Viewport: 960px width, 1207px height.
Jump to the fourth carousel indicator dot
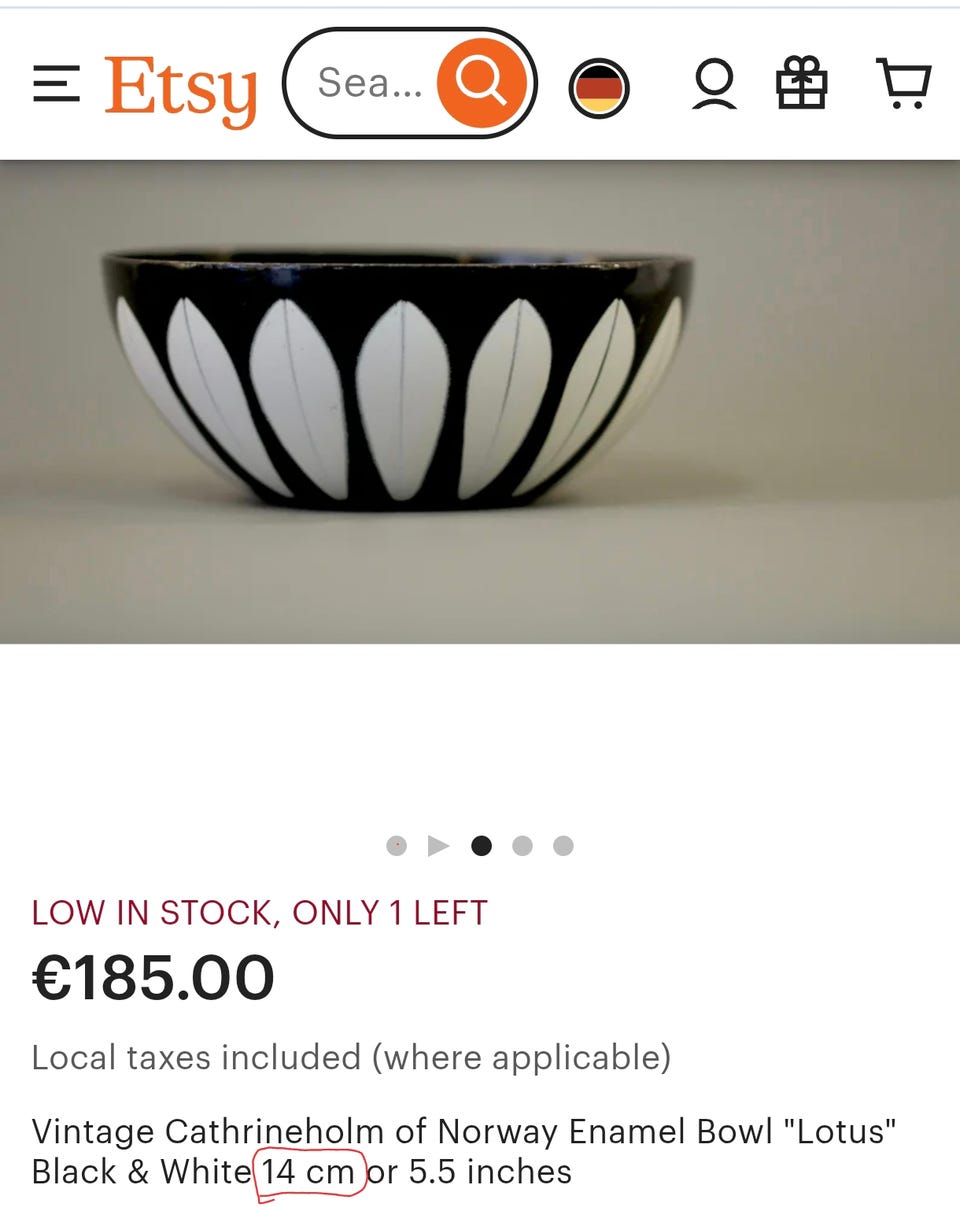[522, 846]
